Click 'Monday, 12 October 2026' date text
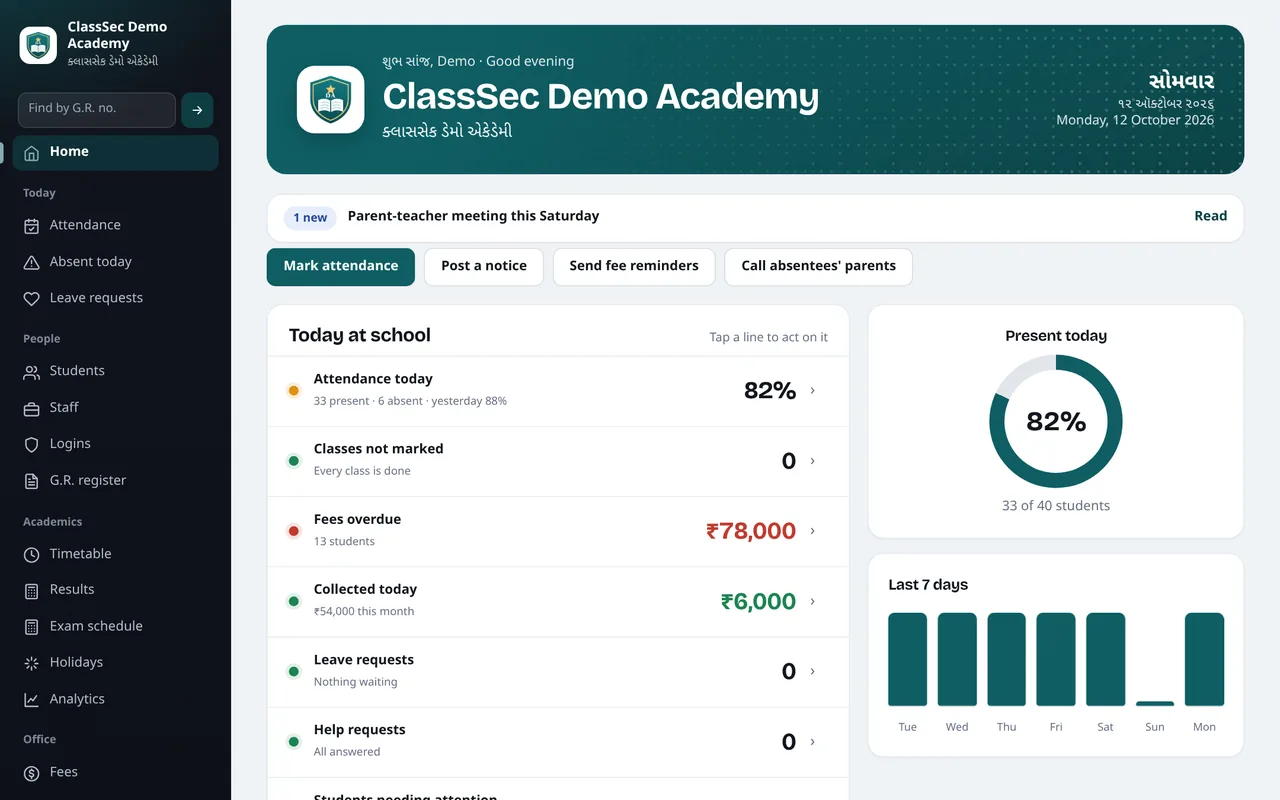This screenshot has width=1280, height=800. click(1135, 120)
